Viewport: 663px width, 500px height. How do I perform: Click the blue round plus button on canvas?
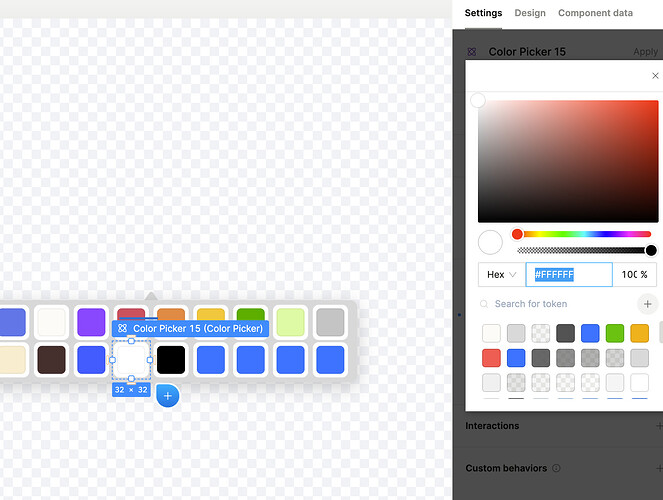168,396
